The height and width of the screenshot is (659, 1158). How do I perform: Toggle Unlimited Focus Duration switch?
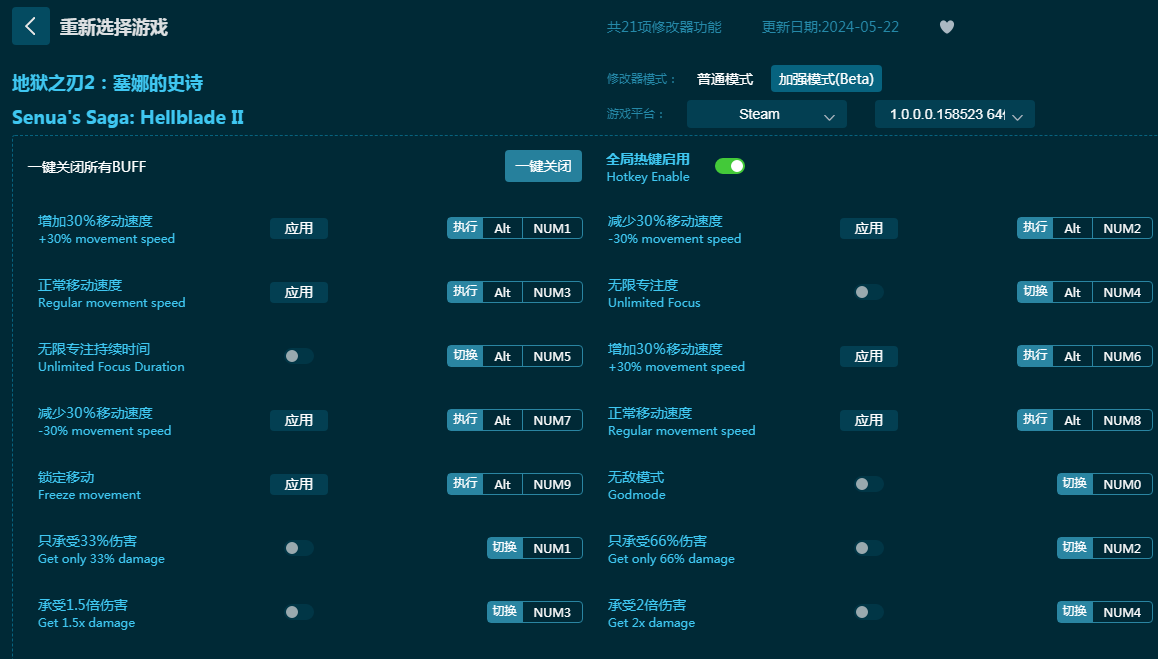299,356
